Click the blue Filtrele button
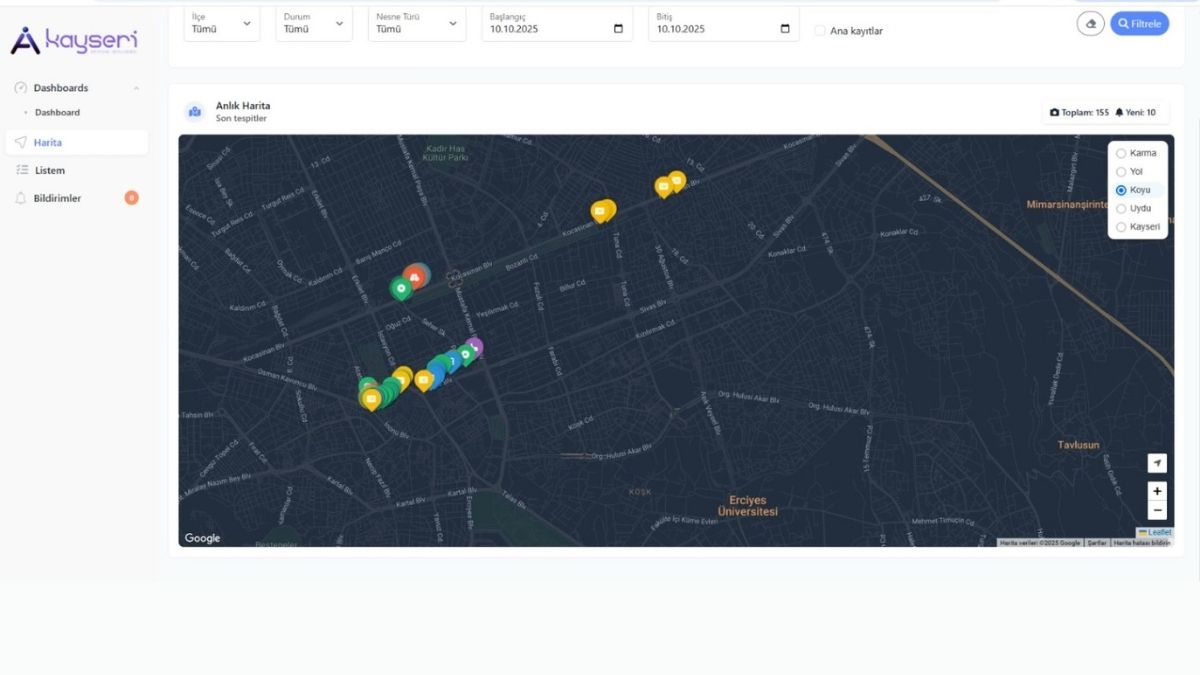 click(1139, 23)
